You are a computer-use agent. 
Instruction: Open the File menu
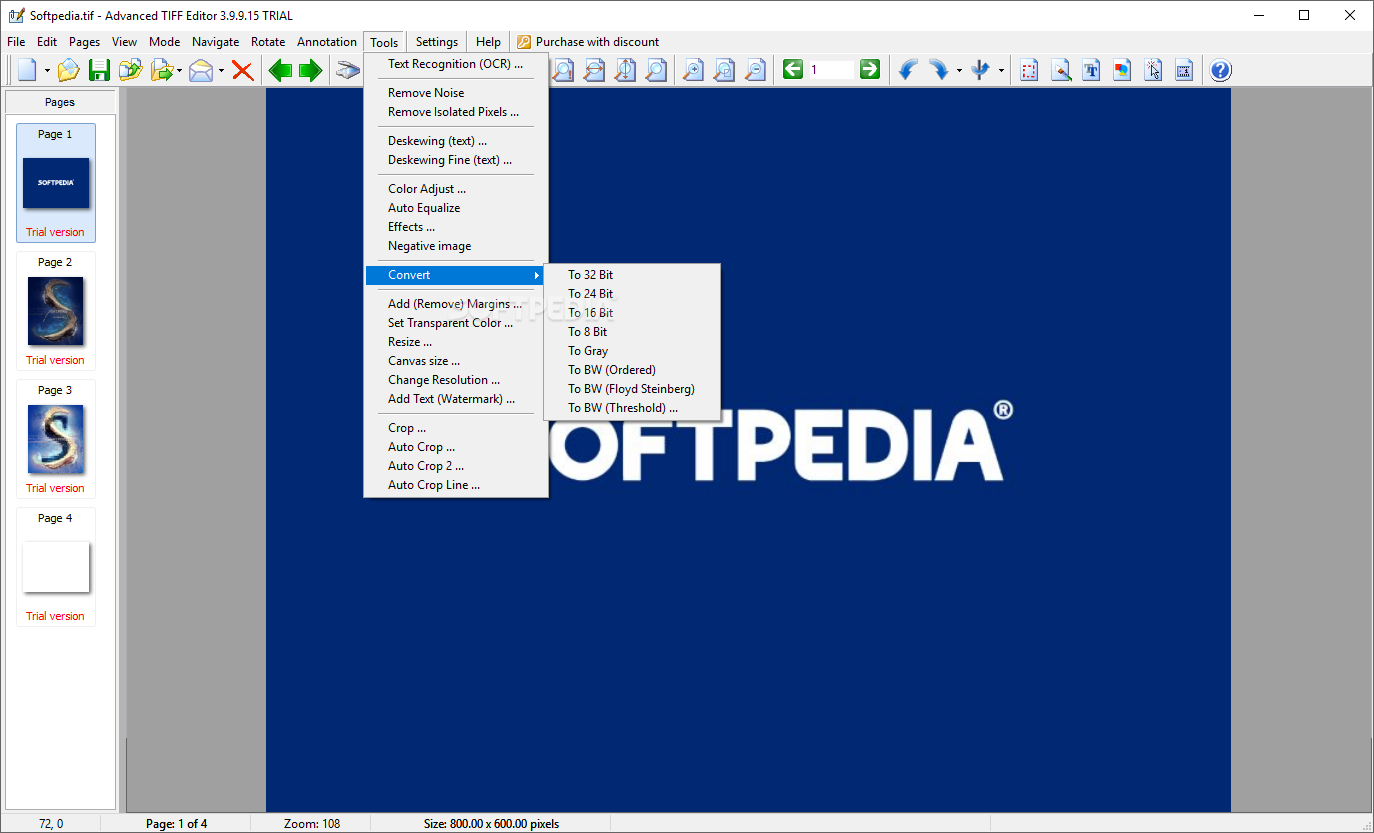[16, 42]
